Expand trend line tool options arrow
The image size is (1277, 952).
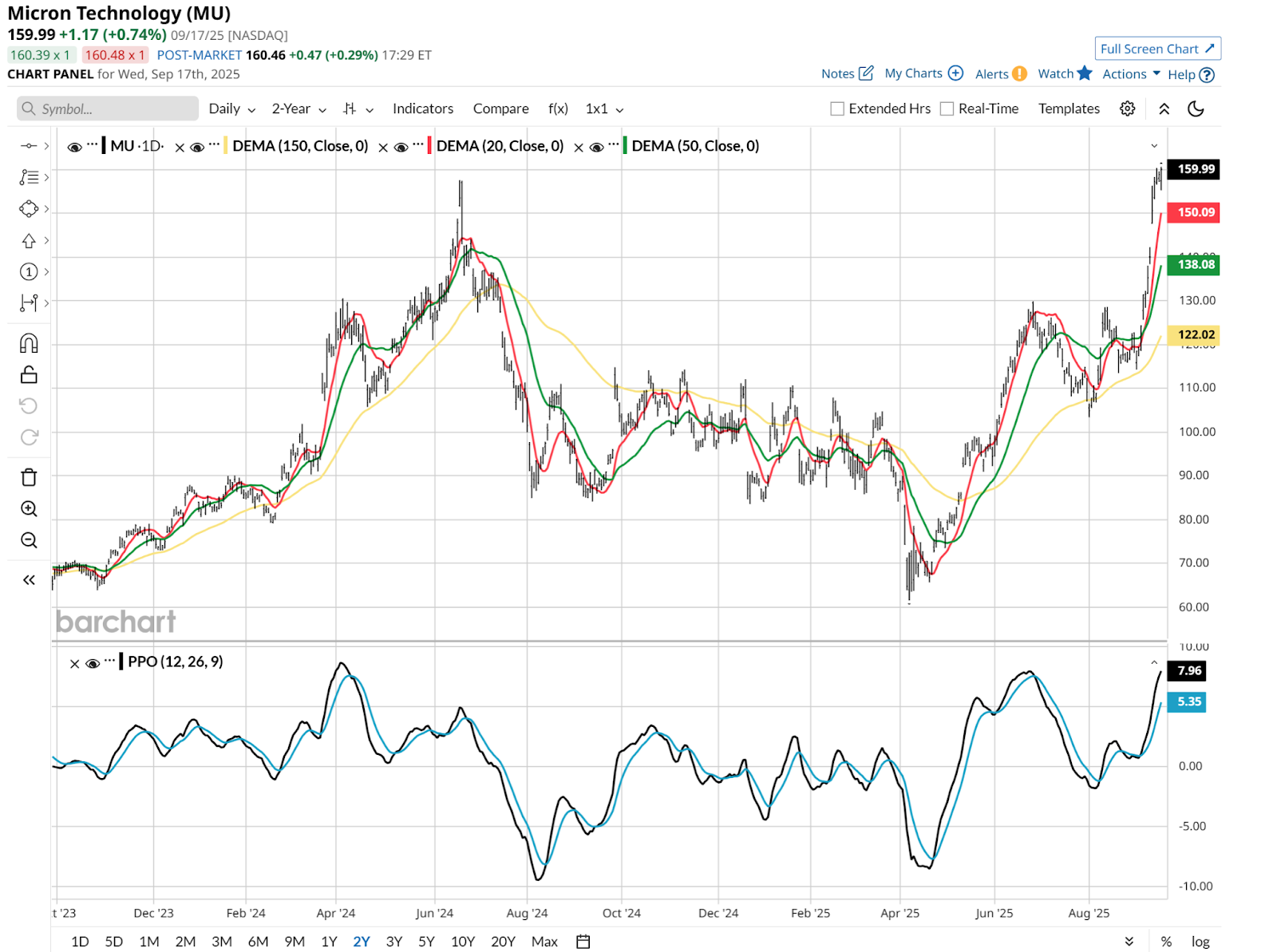(46, 146)
